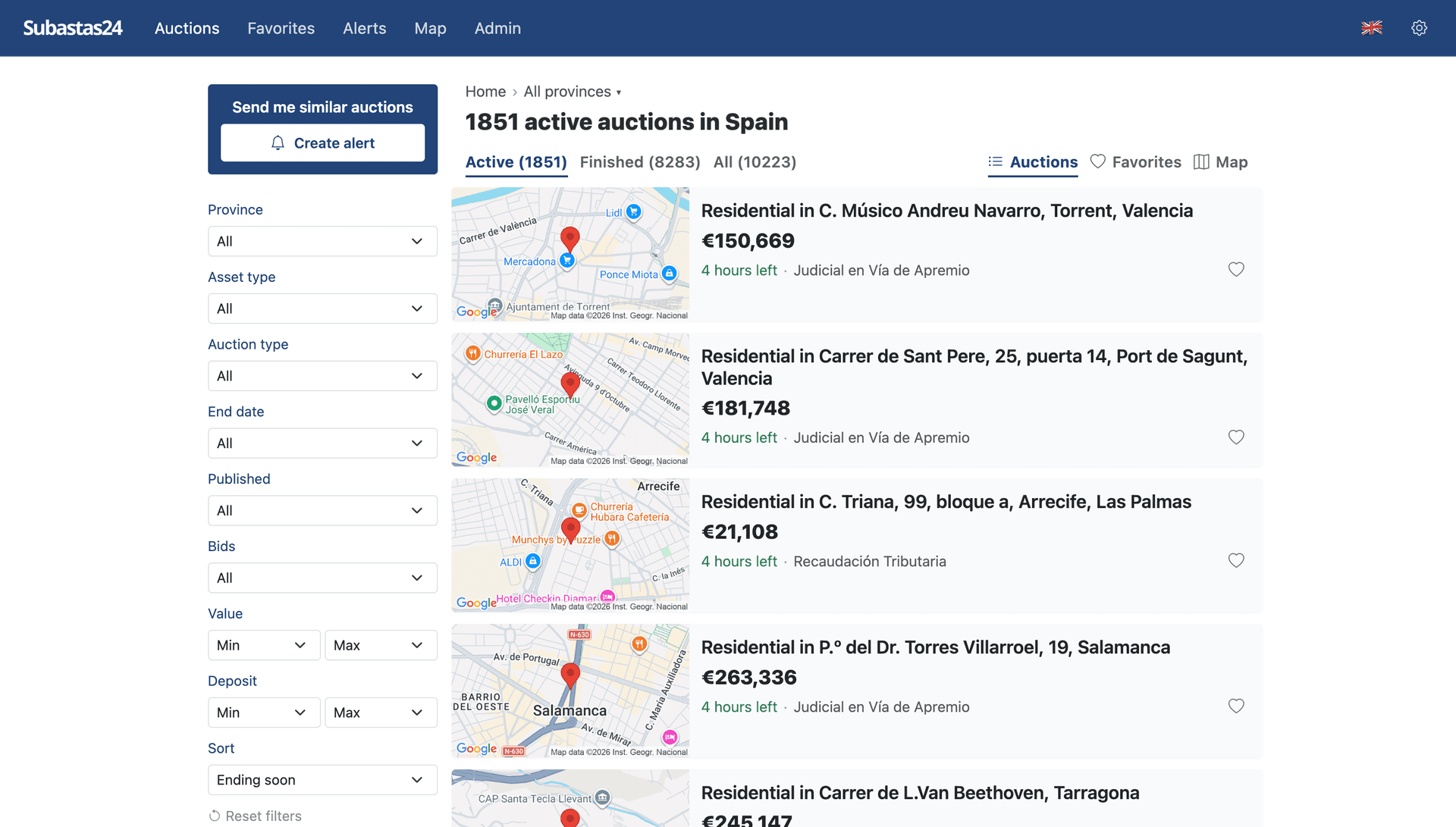
Task: Switch to the All (10223) tab
Action: (755, 162)
